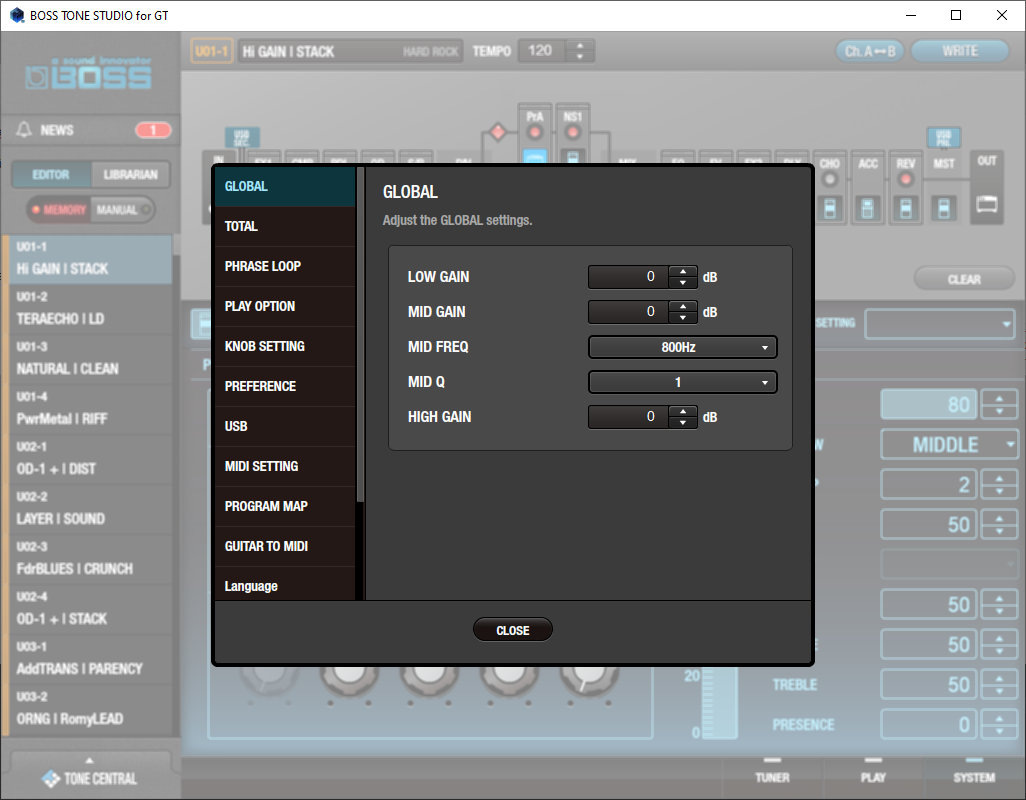Select patch U02-1 OD-1 + DIST
Viewport: 1026px width, 800px height.
coord(90,459)
